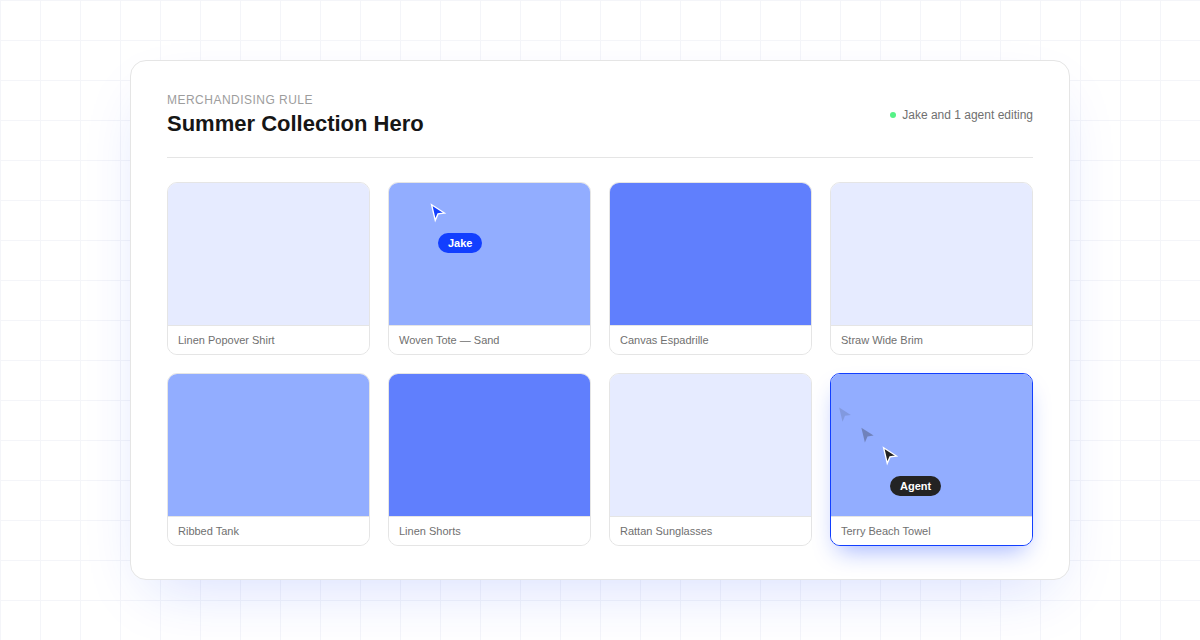Open the Linen Popover Shirt product card
Screen dimensions: 1200x640
268,268
